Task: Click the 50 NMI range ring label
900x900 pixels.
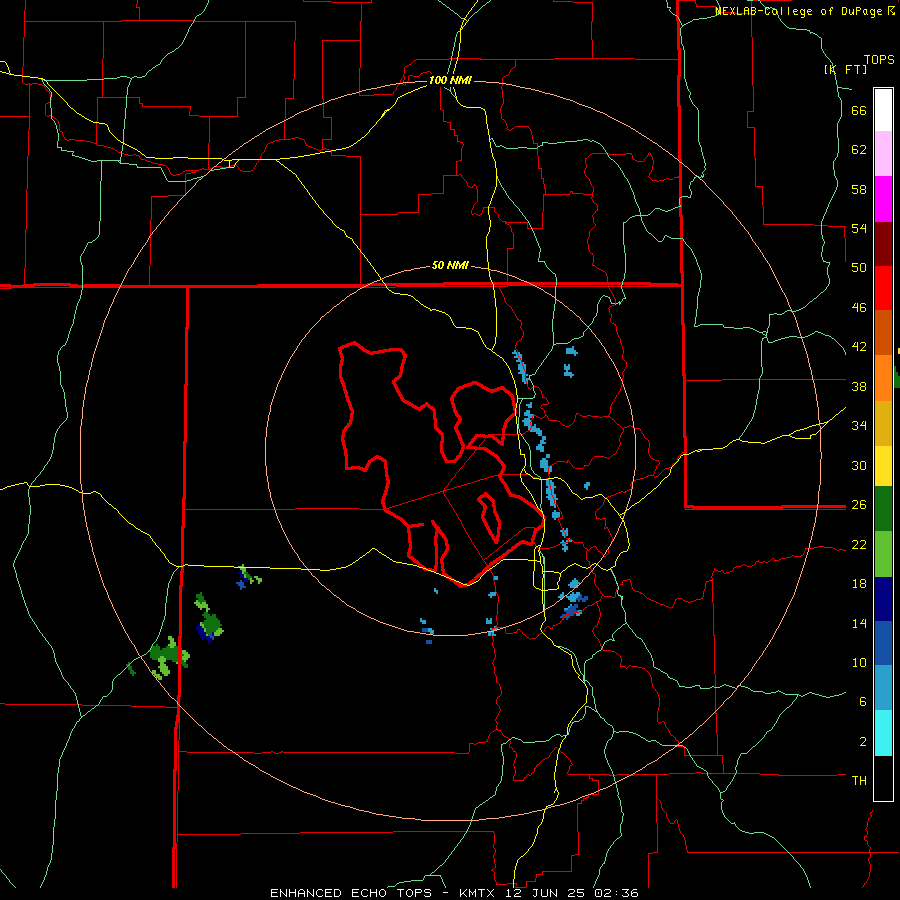Action: click(x=450, y=265)
